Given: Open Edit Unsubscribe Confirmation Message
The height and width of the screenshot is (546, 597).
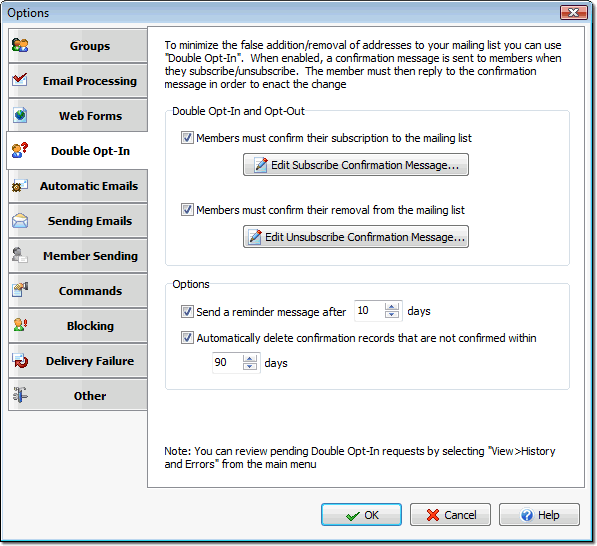Looking at the screenshot, I should click(x=356, y=236).
